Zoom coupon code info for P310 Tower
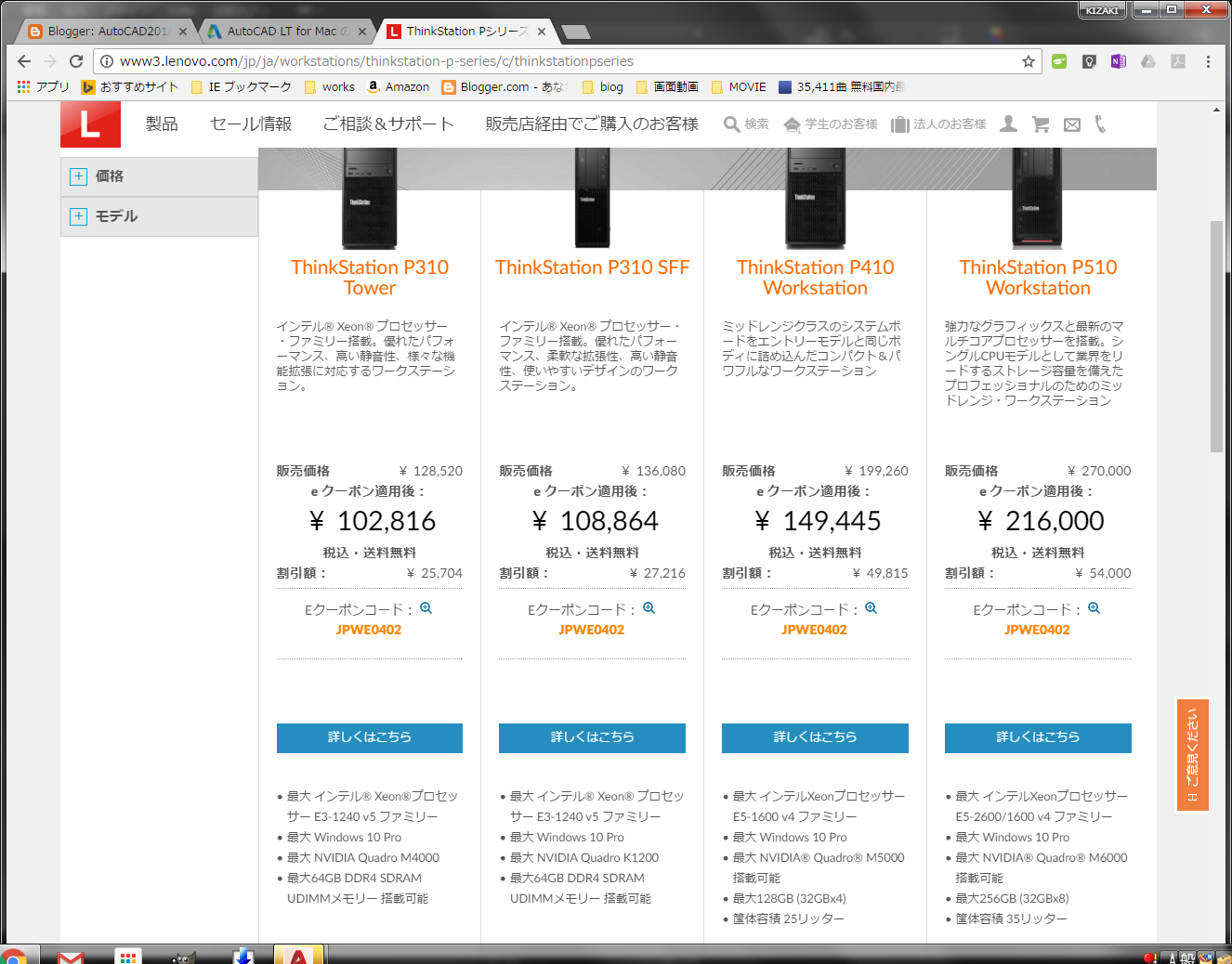Viewport: 1232px width, 964px height. pyautogui.click(x=426, y=608)
